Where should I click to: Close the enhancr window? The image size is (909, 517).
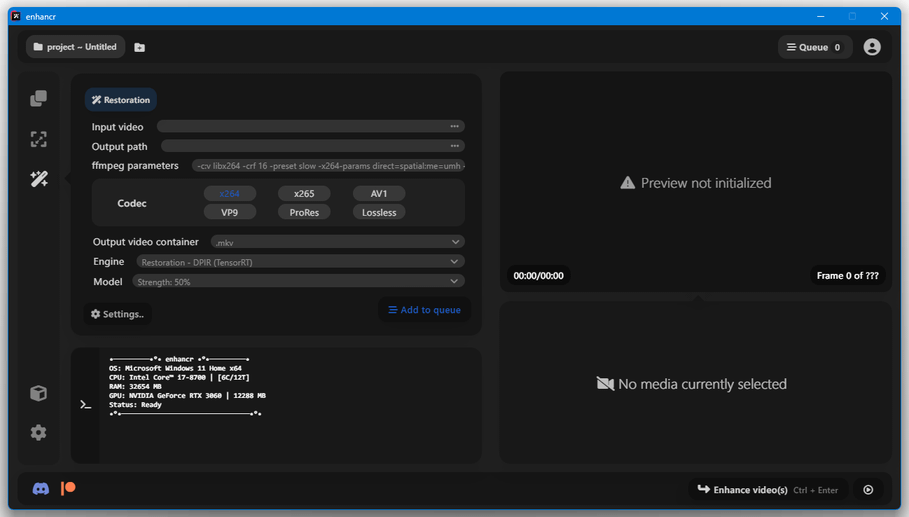coord(884,16)
